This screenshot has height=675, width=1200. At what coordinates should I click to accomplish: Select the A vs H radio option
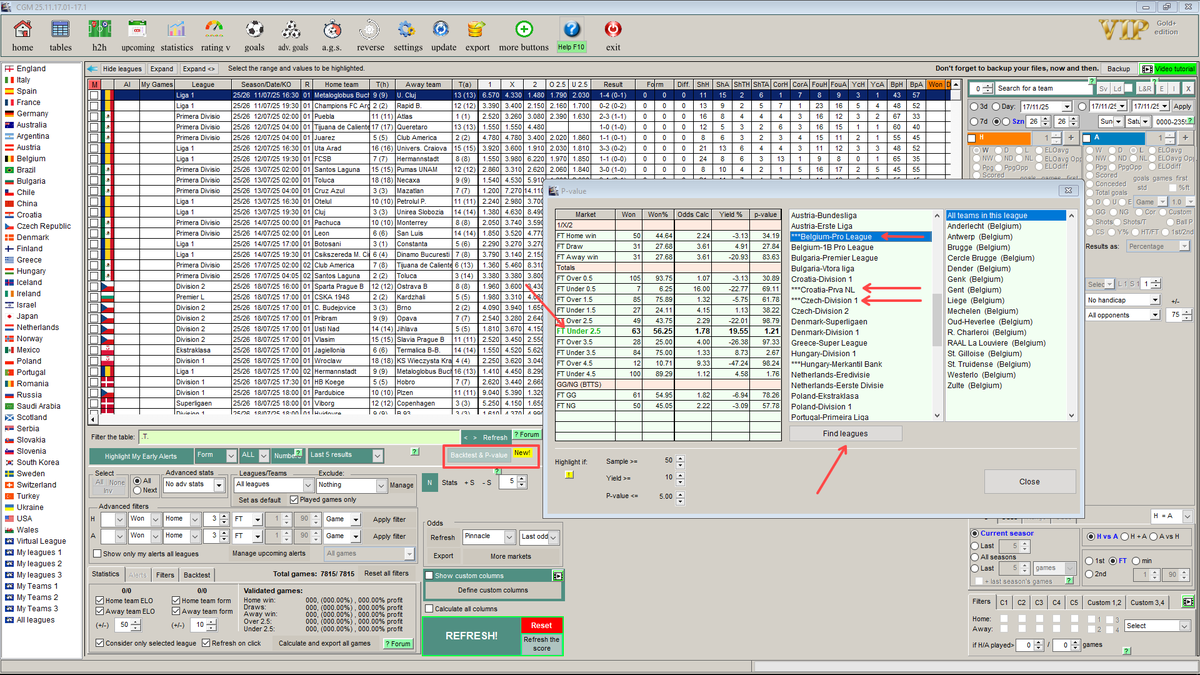(1156, 536)
